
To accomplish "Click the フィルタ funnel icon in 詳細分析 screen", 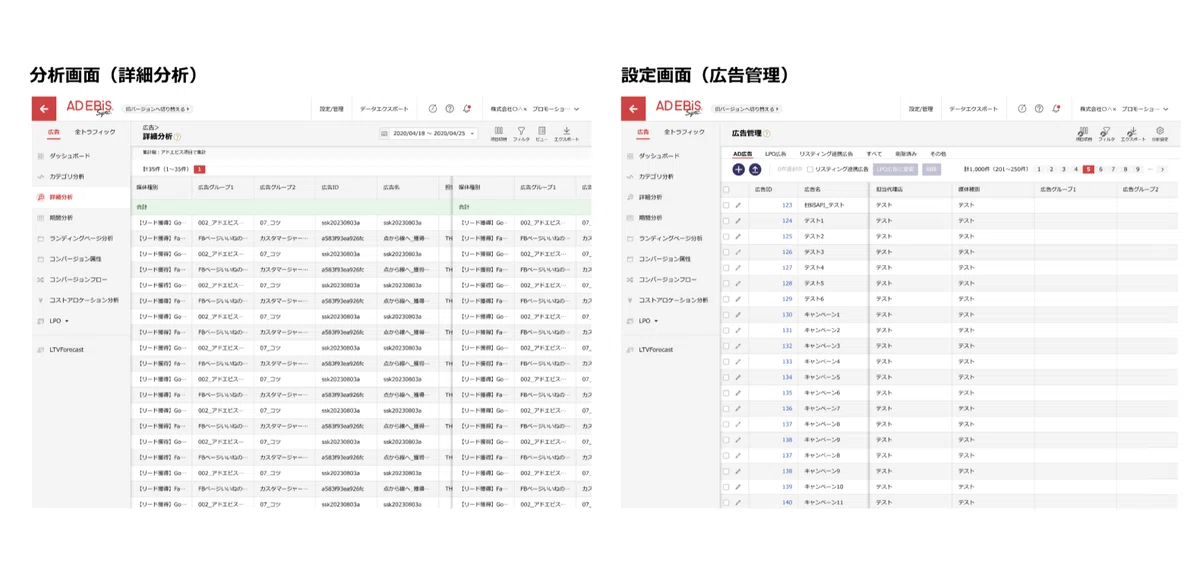I will (x=521, y=134).
